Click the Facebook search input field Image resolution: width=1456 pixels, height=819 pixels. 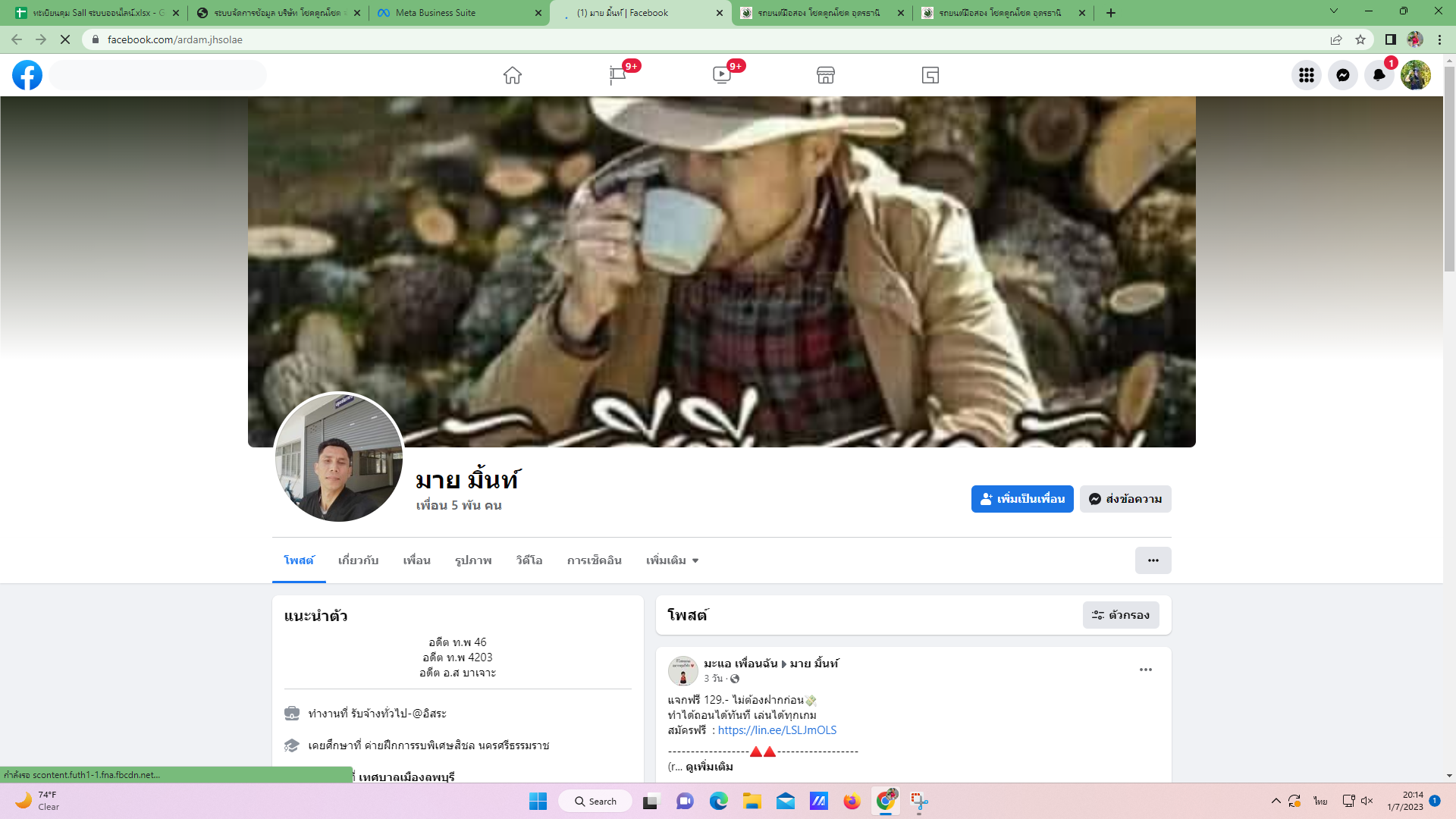[158, 75]
